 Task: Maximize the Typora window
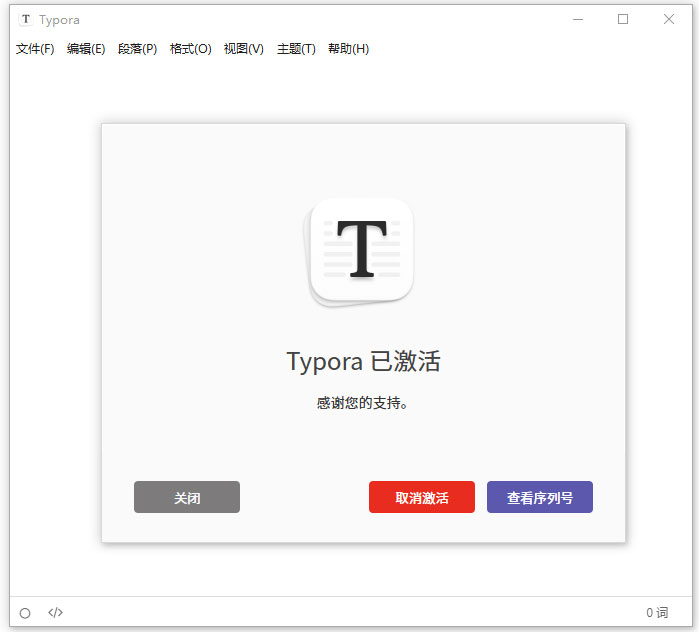click(623, 19)
